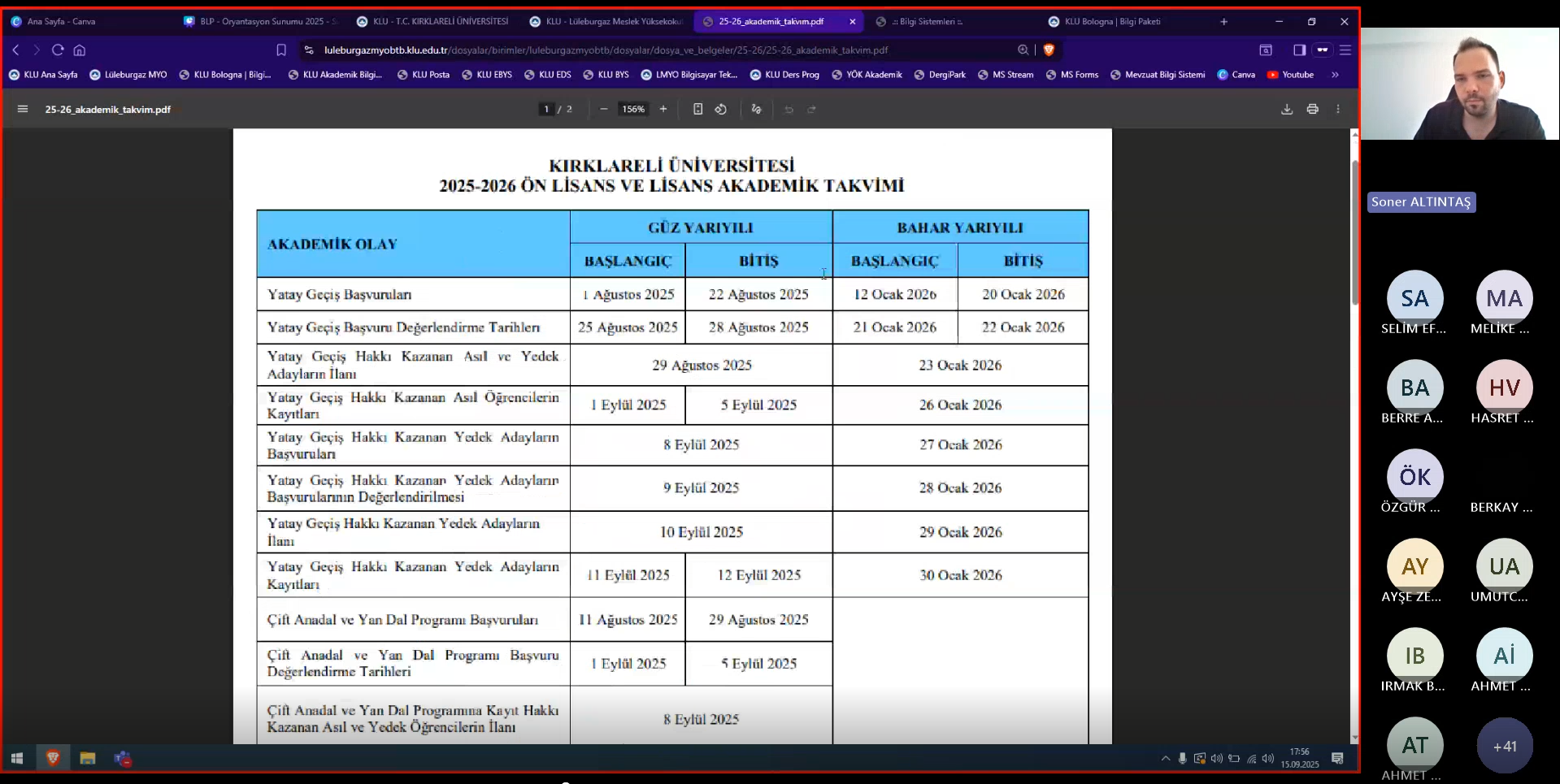Toggle the browser sidebar panel

coord(1299,50)
